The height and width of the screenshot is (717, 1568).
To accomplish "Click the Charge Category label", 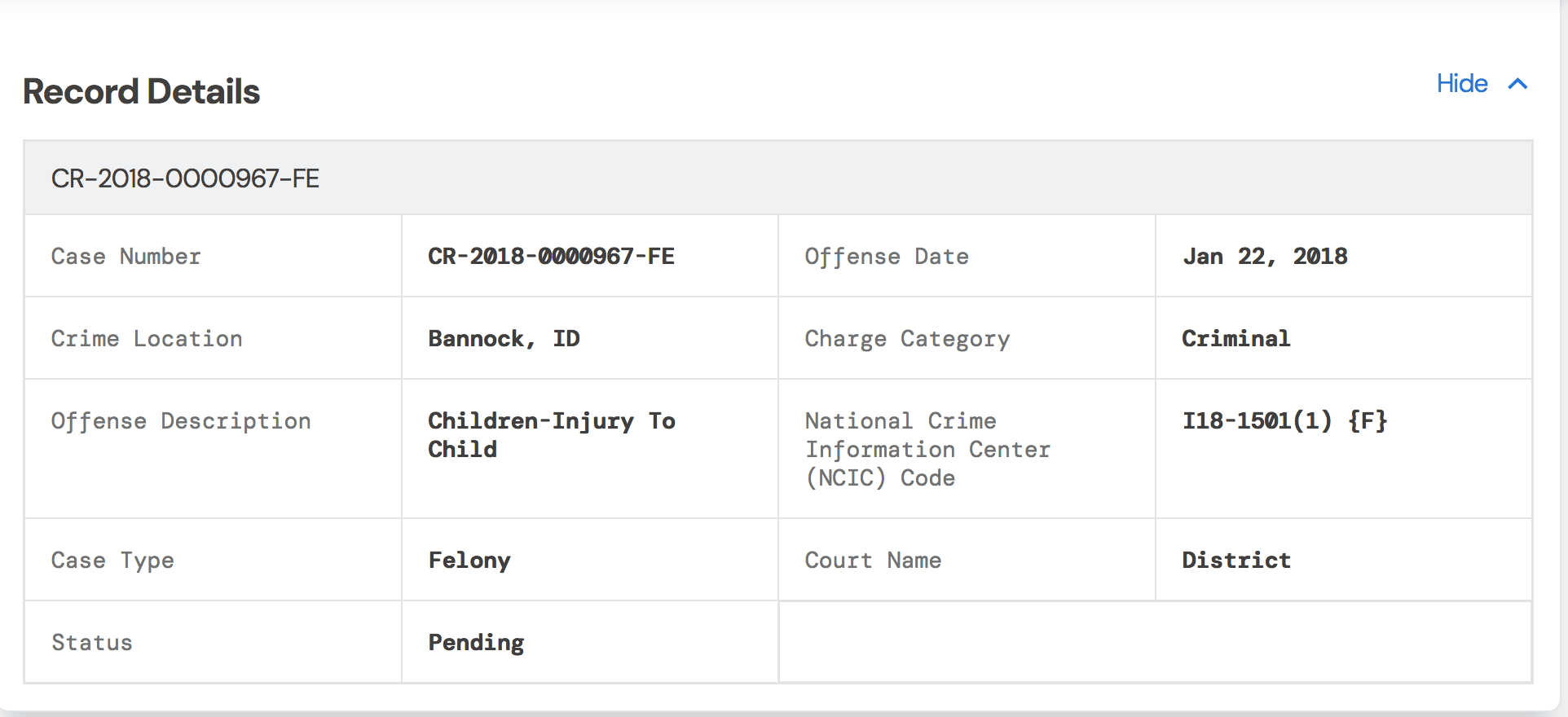I will click(907, 339).
